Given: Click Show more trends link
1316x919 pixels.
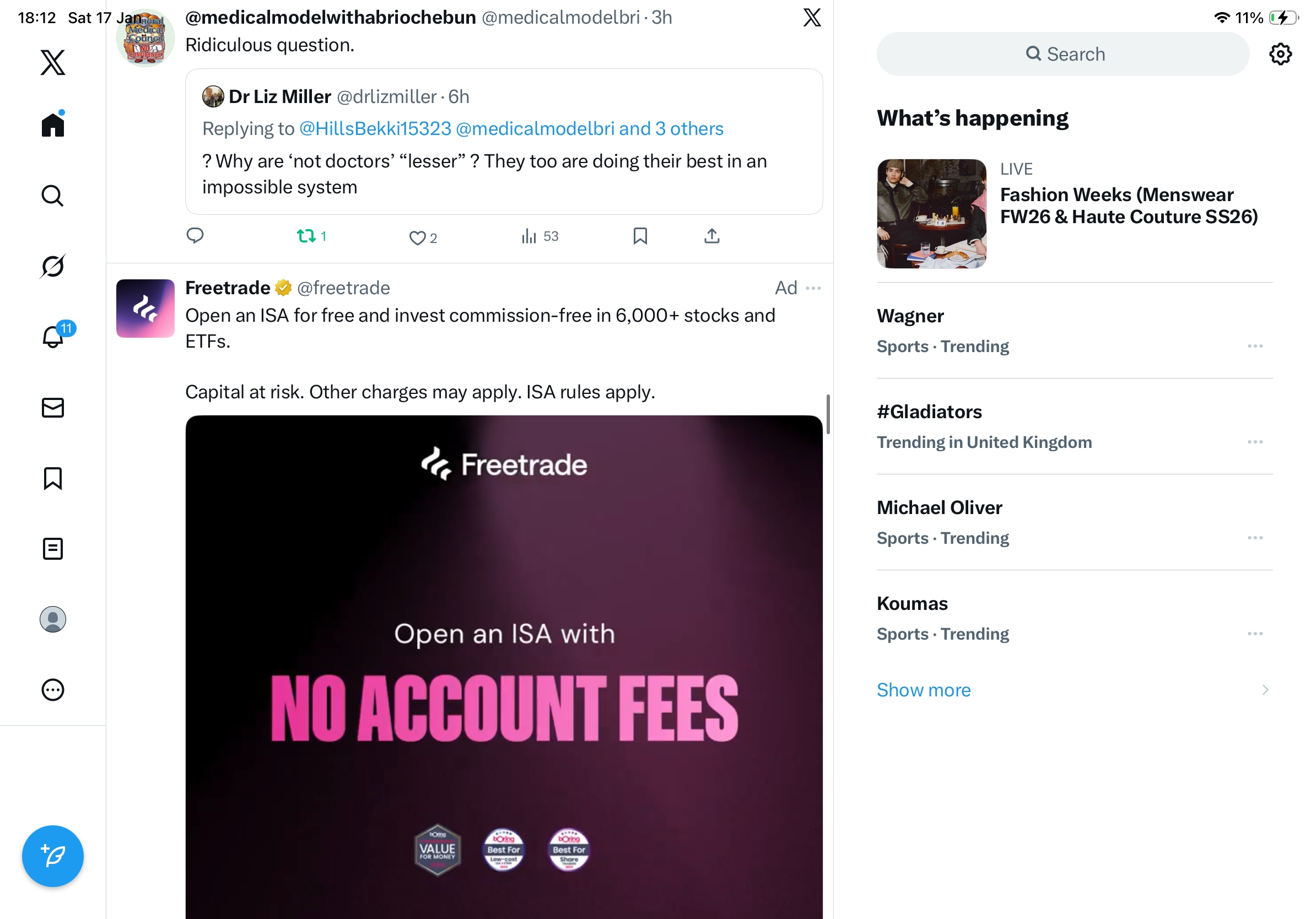Looking at the screenshot, I should coord(924,690).
